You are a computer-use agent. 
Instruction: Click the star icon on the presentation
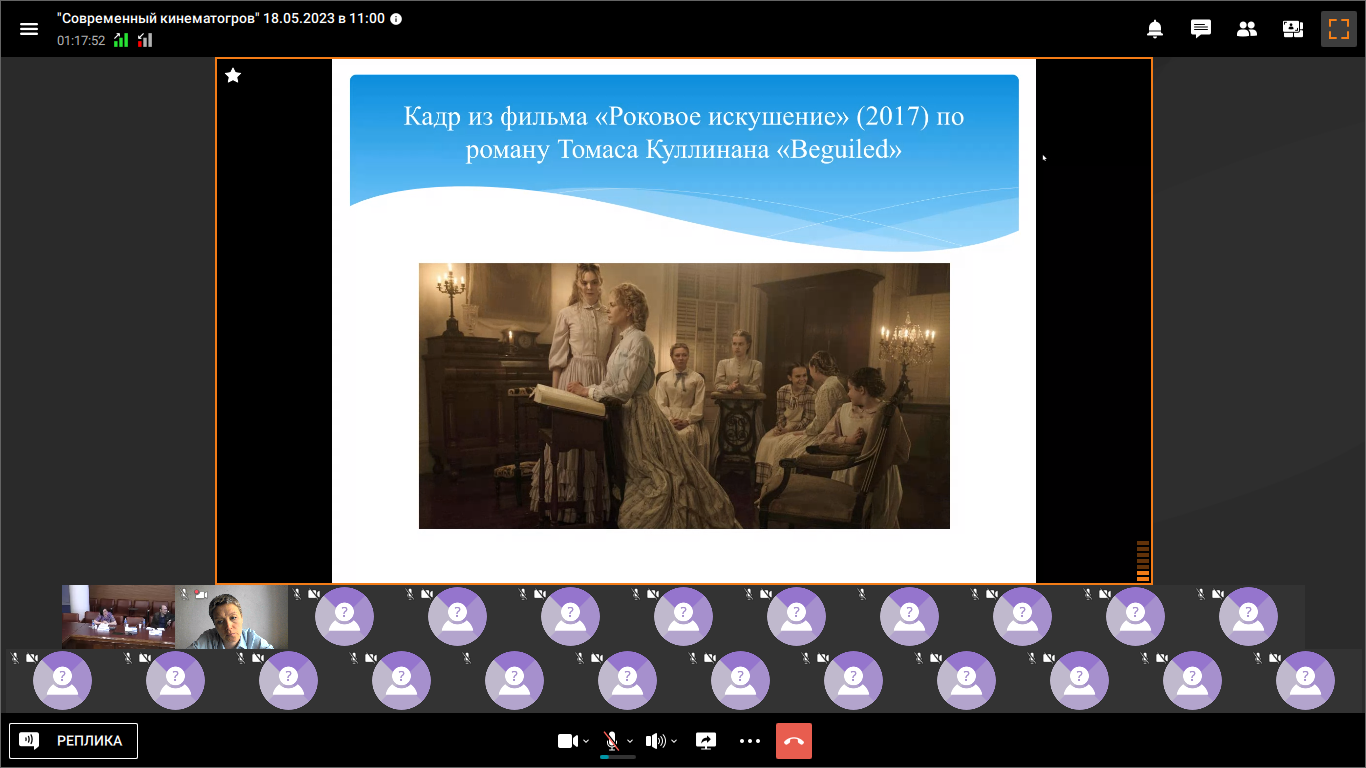pos(233,75)
